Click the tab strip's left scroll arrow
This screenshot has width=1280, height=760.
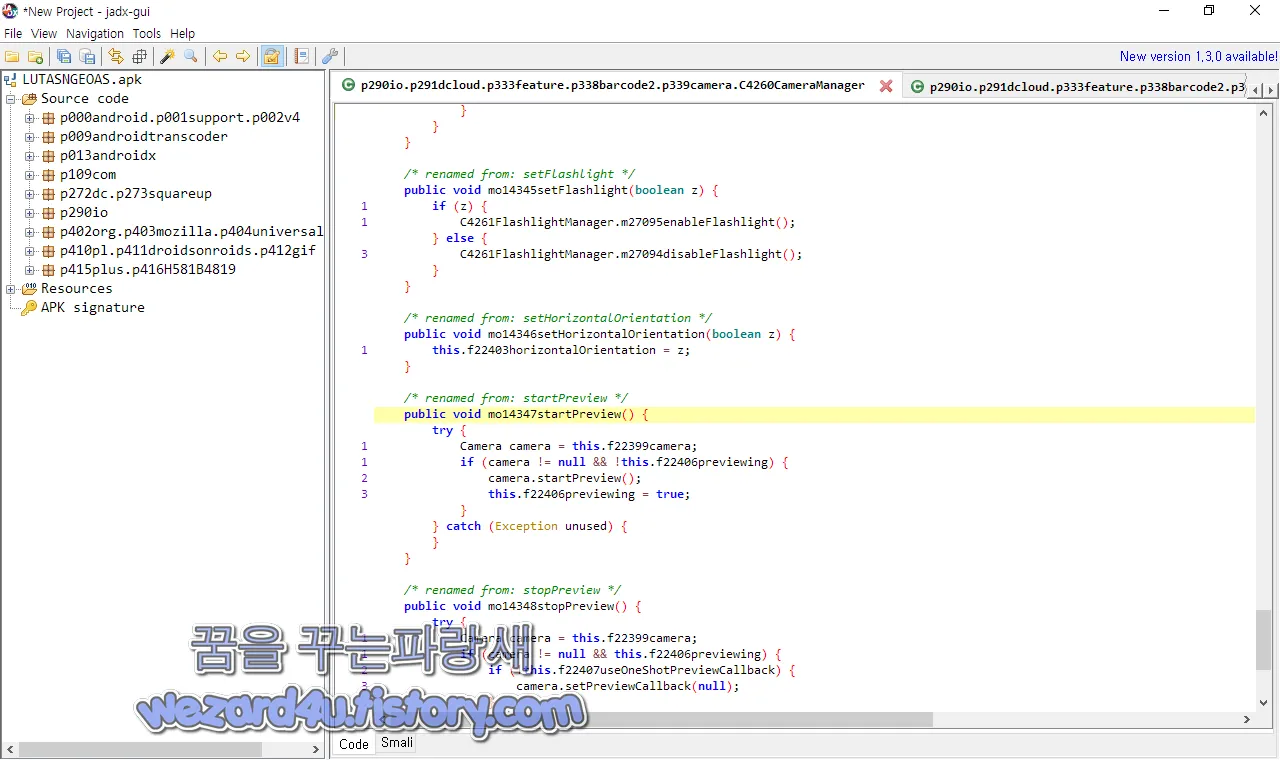point(1256,90)
